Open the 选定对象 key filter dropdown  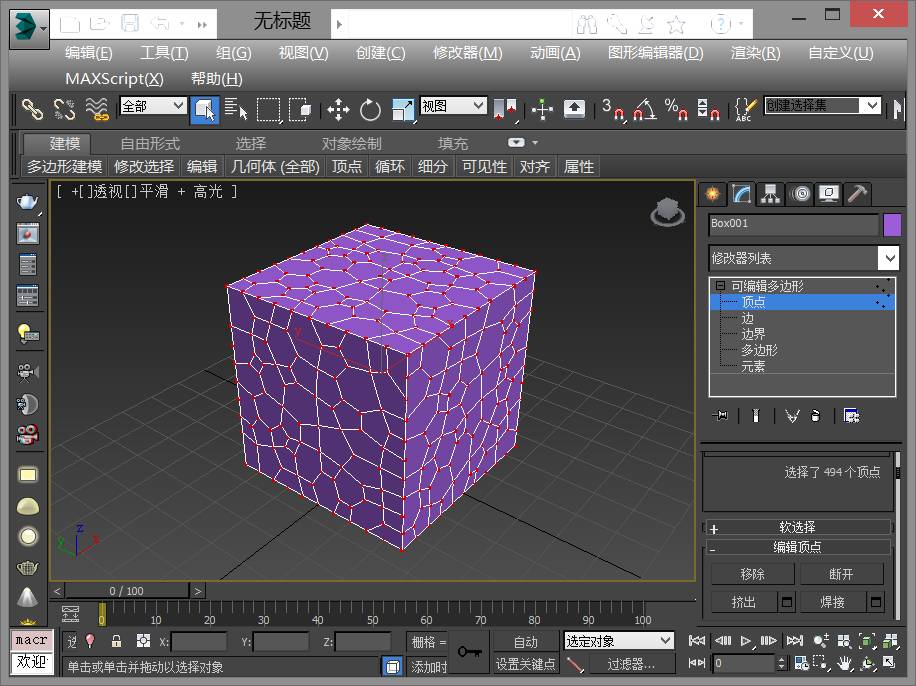(619, 641)
